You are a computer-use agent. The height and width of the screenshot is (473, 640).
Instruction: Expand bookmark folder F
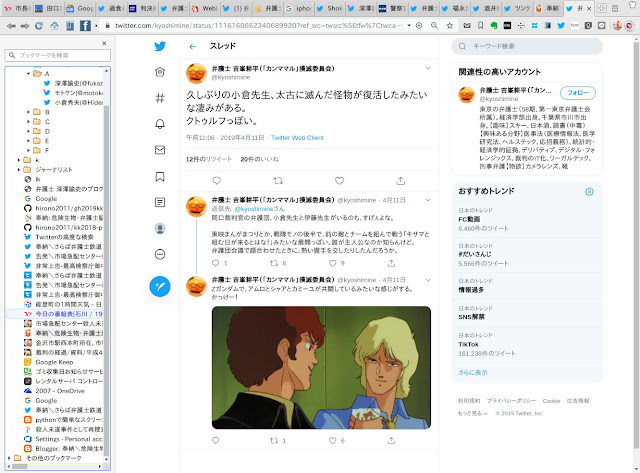click(28, 151)
